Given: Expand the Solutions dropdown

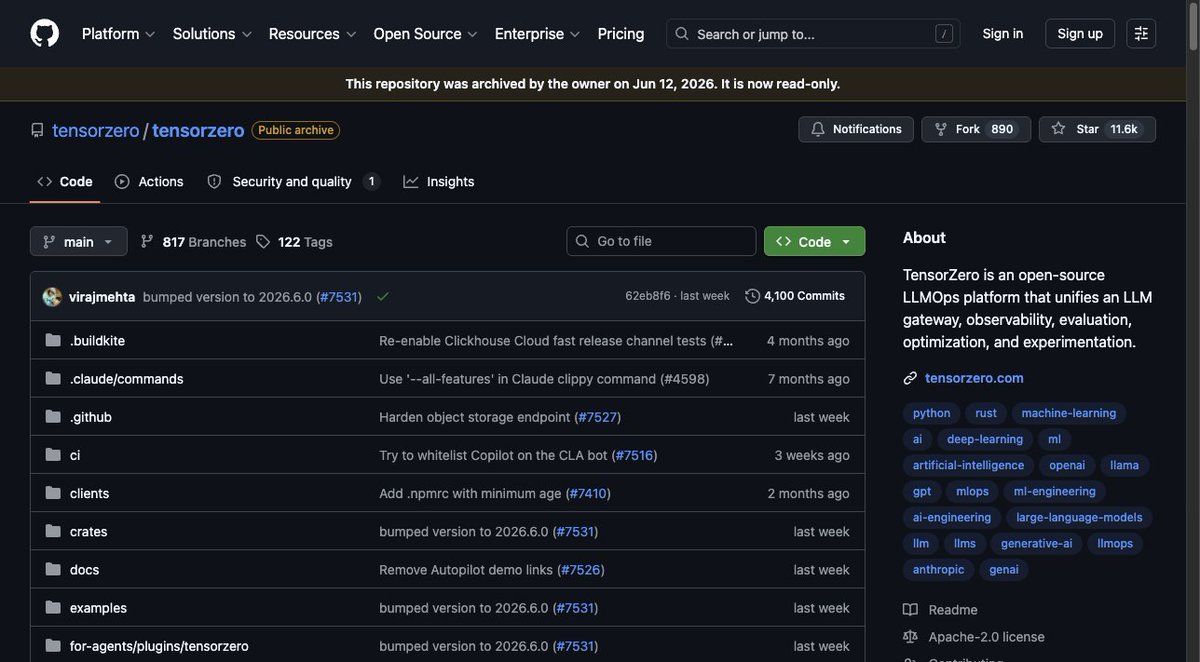Looking at the screenshot, I should (x=212, y=33).
